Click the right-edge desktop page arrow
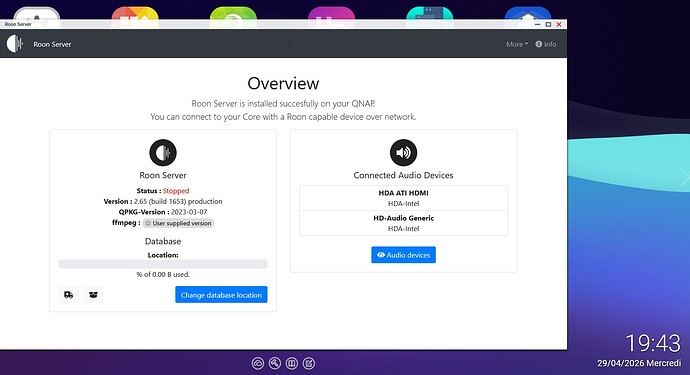Screen dimensions: 690x375 [x=685, y=177]
